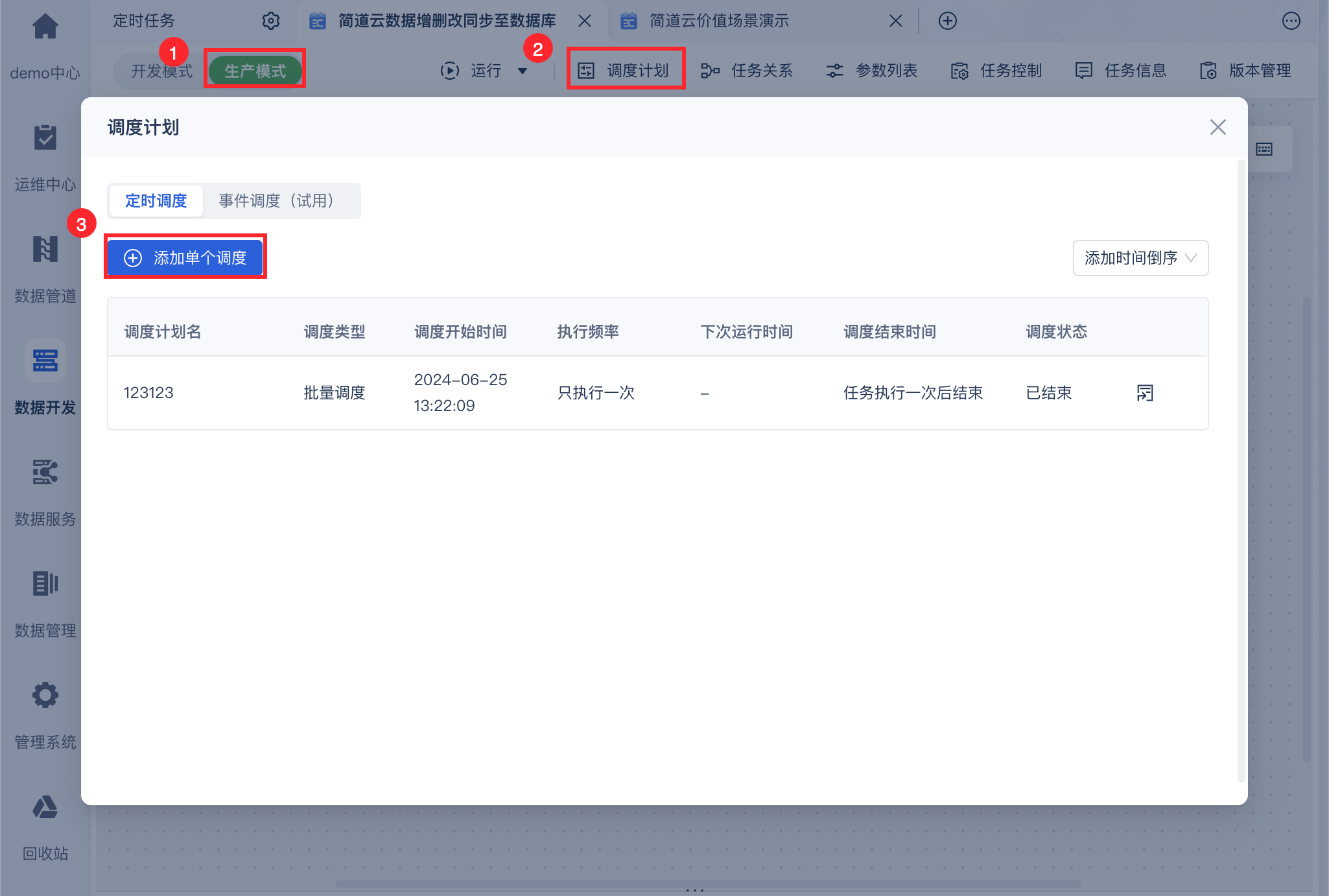
Task: Click 只执行一次 cell
Action: pos(596,393)
